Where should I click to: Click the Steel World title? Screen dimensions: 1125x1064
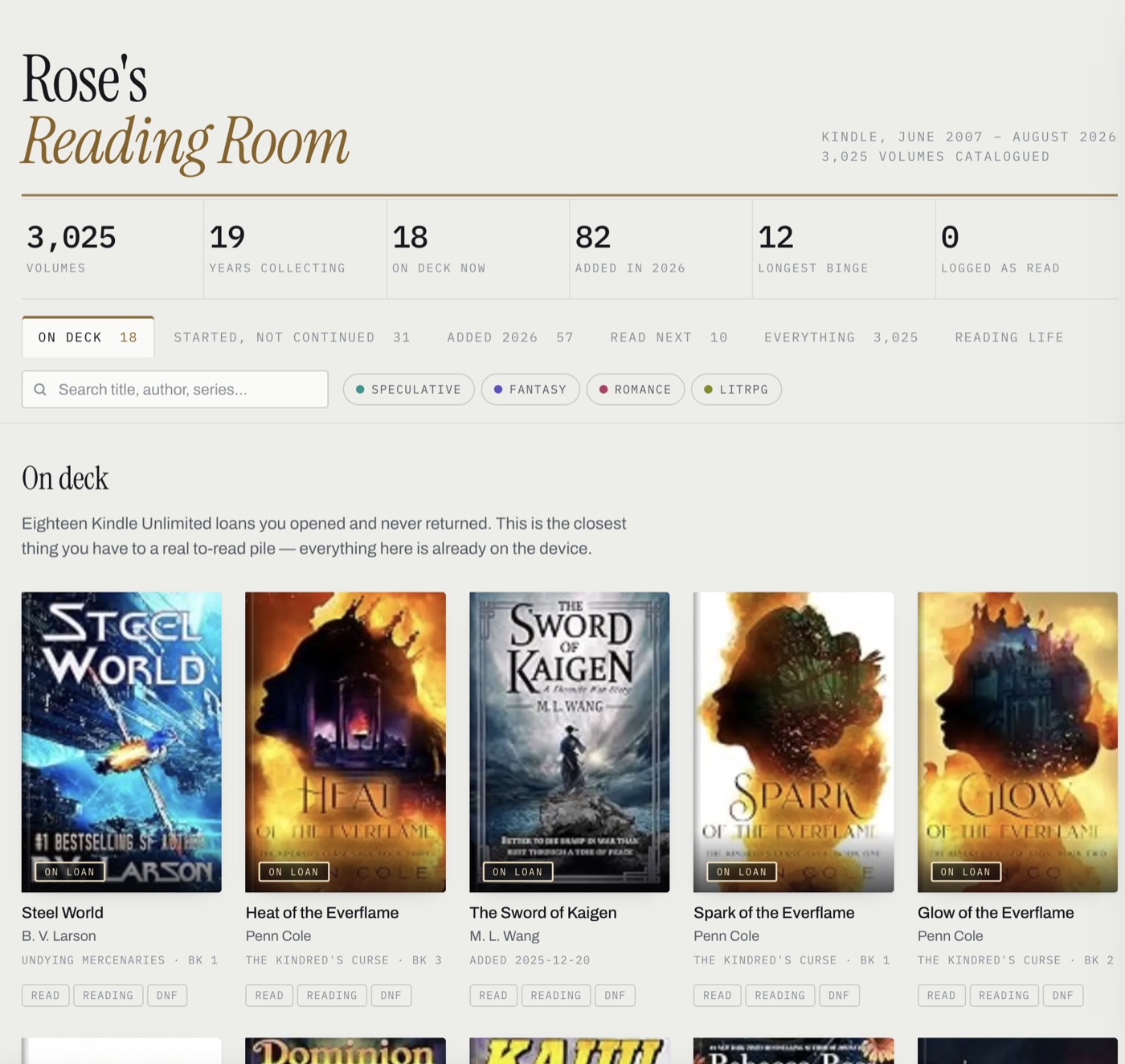(63, 913)
